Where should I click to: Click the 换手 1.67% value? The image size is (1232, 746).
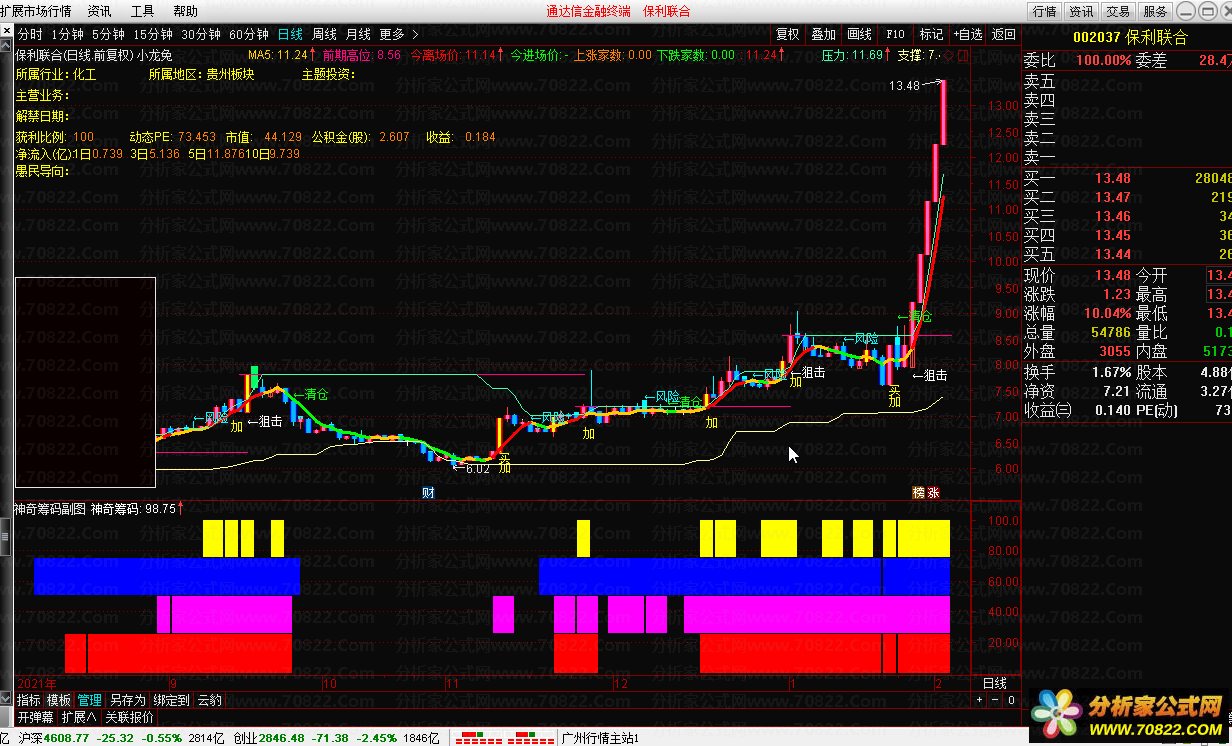[1110, 371]
